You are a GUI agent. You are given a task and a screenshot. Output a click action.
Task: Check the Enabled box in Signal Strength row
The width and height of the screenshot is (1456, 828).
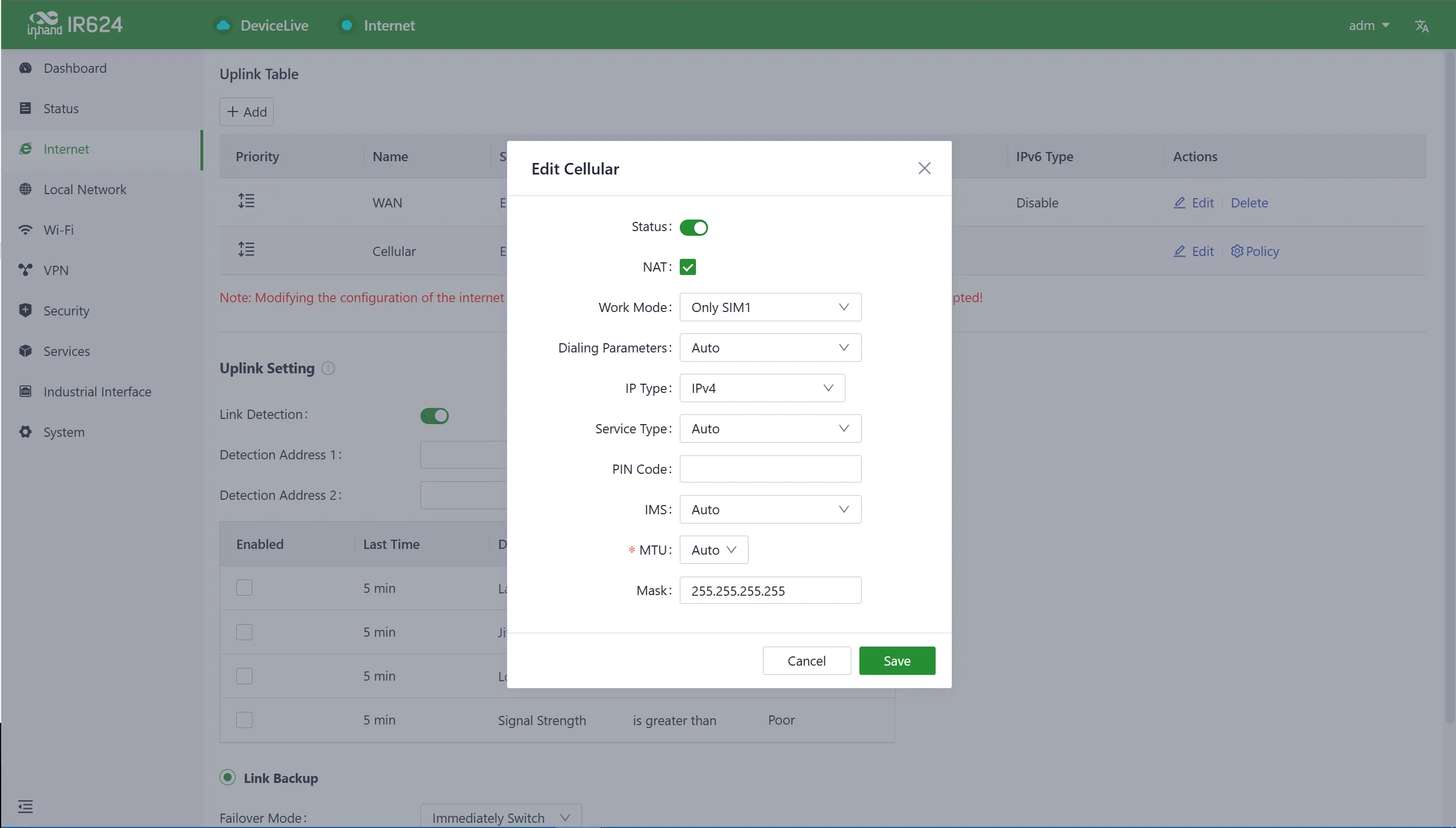[244, 719]
